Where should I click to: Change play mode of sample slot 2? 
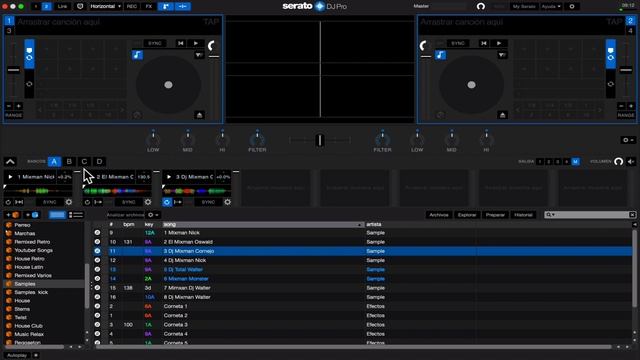[98, 202]
